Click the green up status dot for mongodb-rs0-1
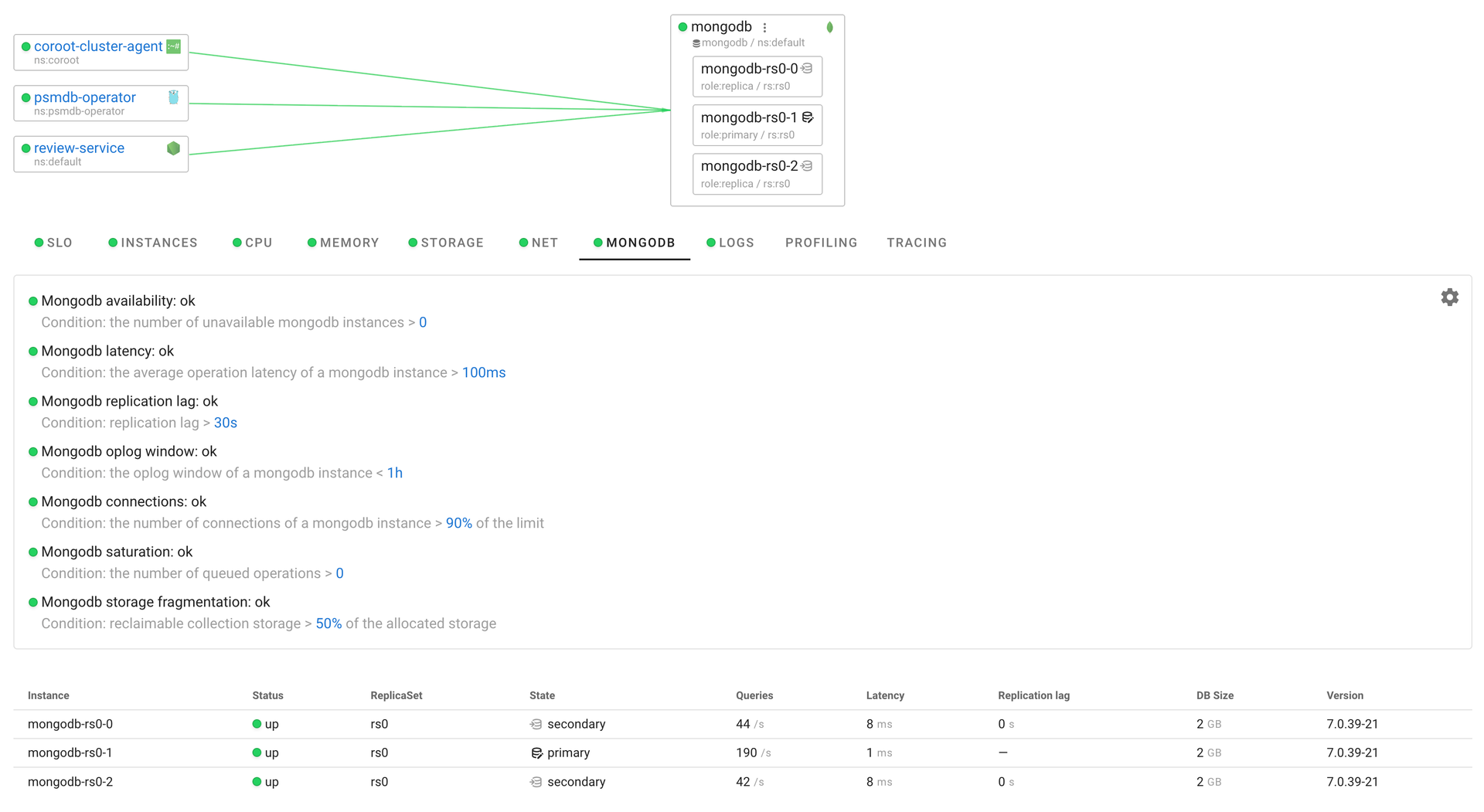This screenshot has height=812, width=1484. point(257,753)
